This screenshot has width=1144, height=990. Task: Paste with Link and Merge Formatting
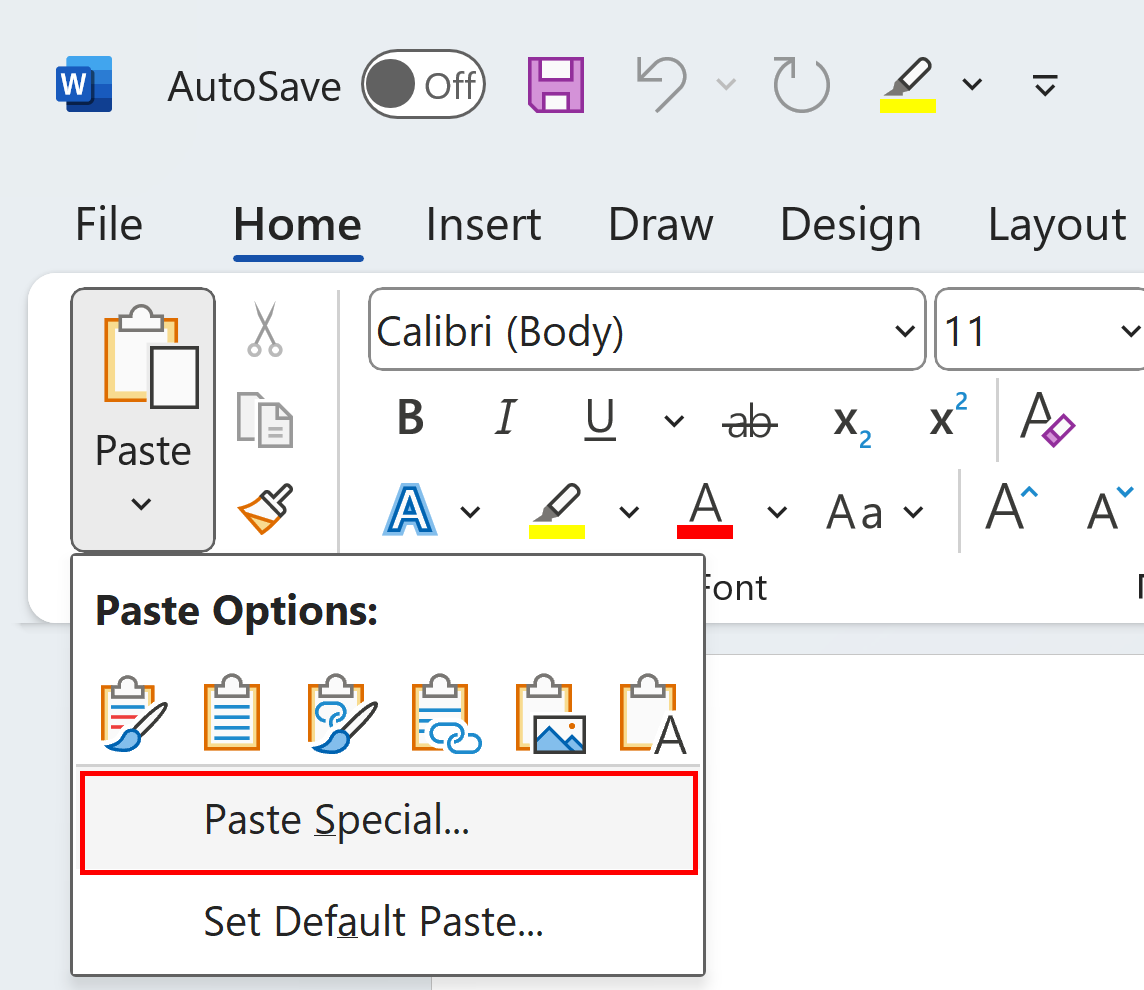coord(445,713)
